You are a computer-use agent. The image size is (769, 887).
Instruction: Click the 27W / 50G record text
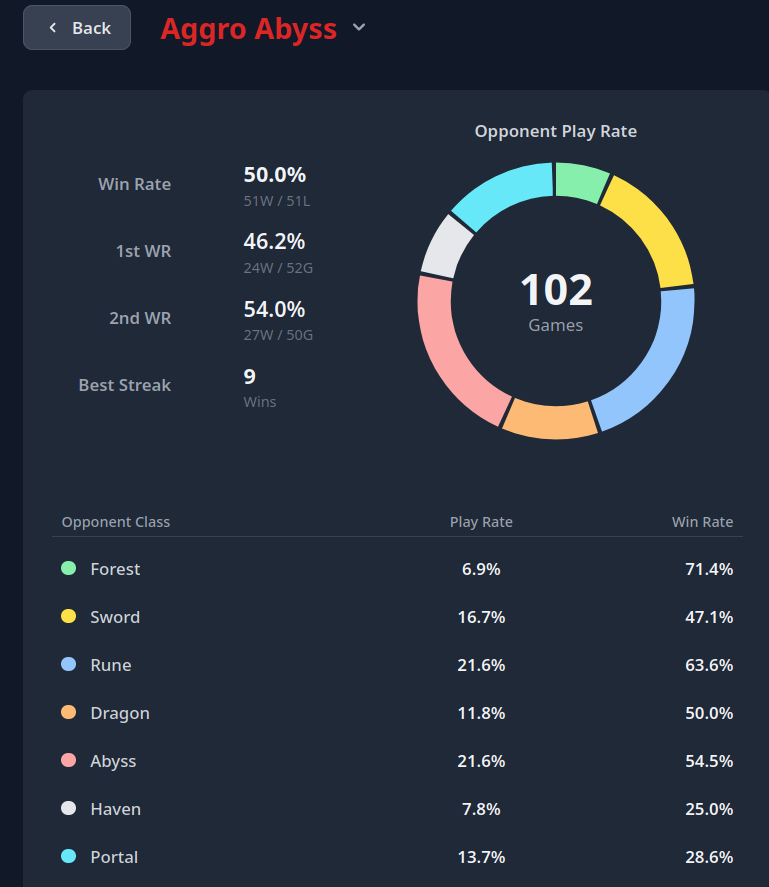[278, 335]
